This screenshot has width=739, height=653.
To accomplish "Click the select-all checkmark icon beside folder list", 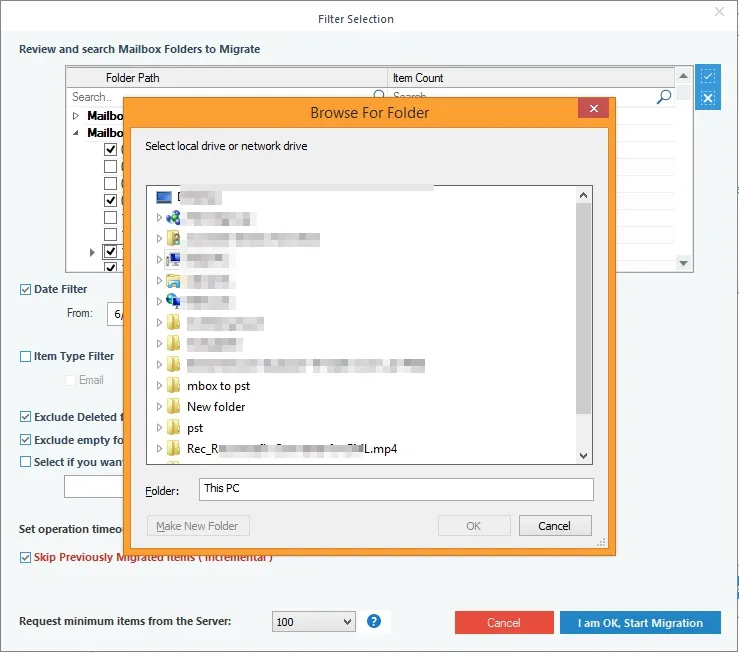I will click(707, 76).
